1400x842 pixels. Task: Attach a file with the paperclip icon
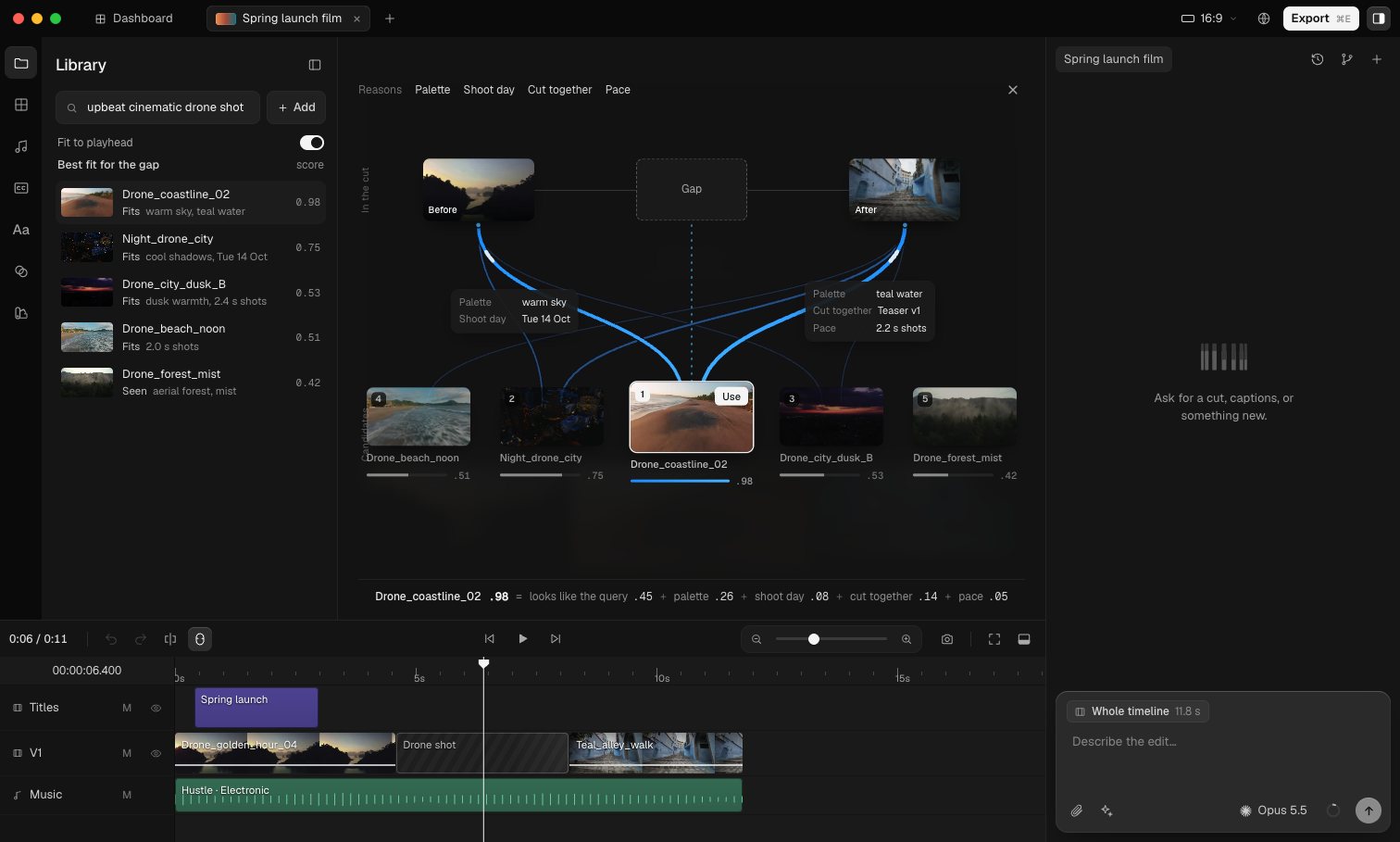click(1077, 811)
